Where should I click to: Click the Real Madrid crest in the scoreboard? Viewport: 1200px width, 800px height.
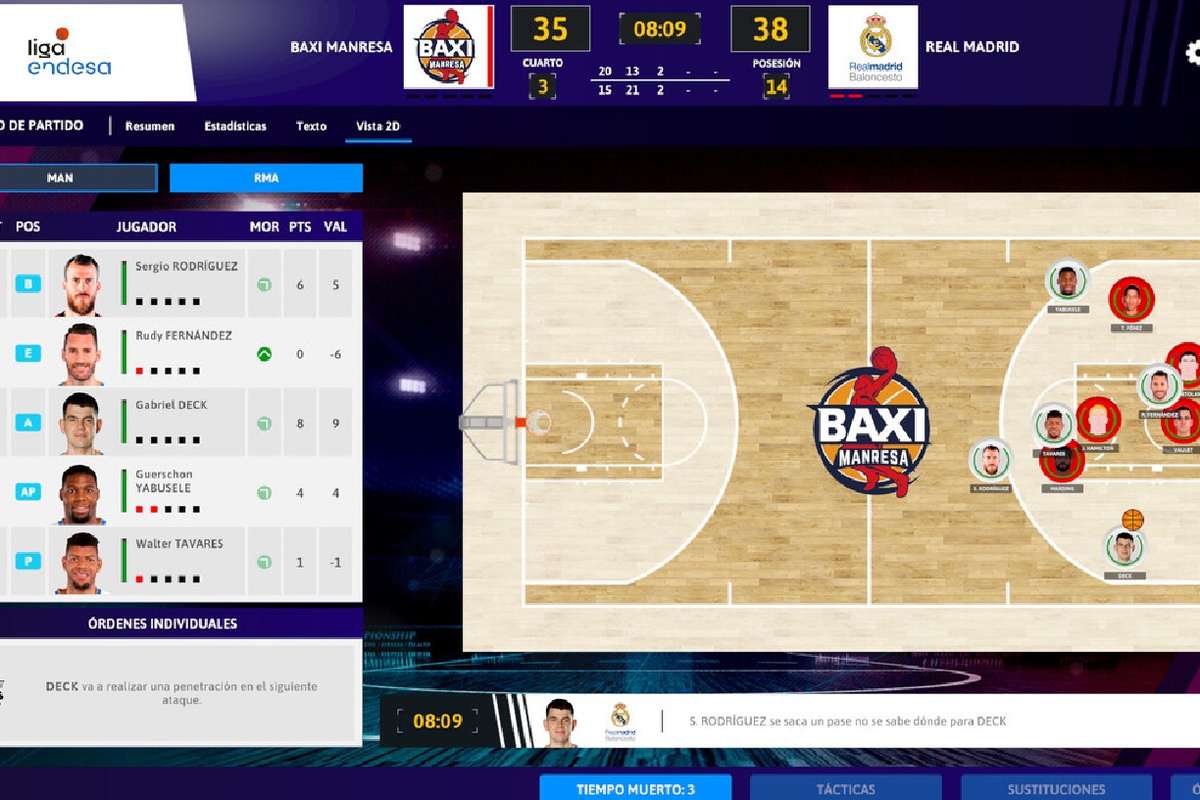872,45
